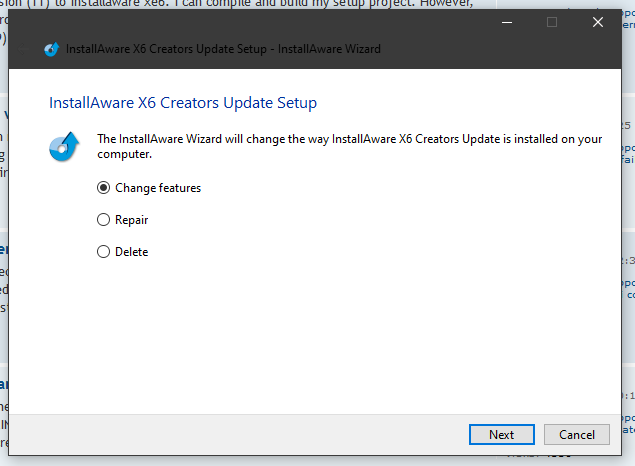
Task: Click the greyed back arrow in title bar
Action: 23,49
